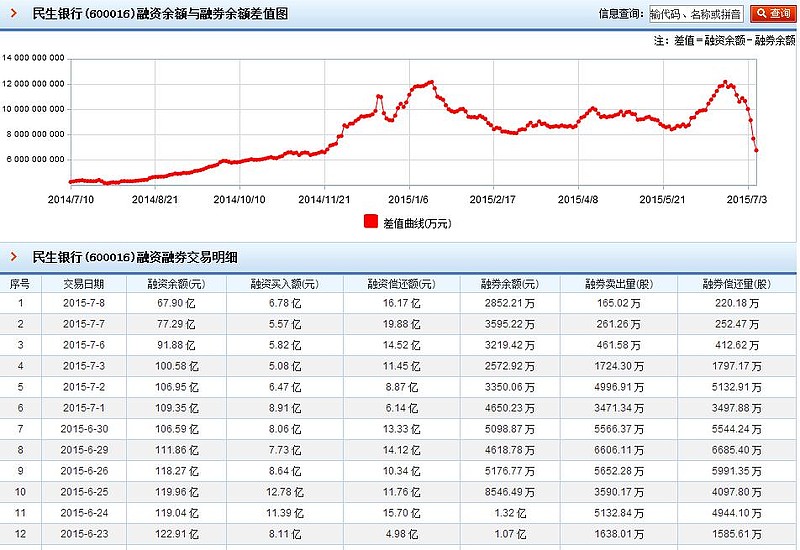The width and height of the screenshot is (800, 550).
Task: Click the 12.78 亿 financing purchase value
Action: pos(285,492)
